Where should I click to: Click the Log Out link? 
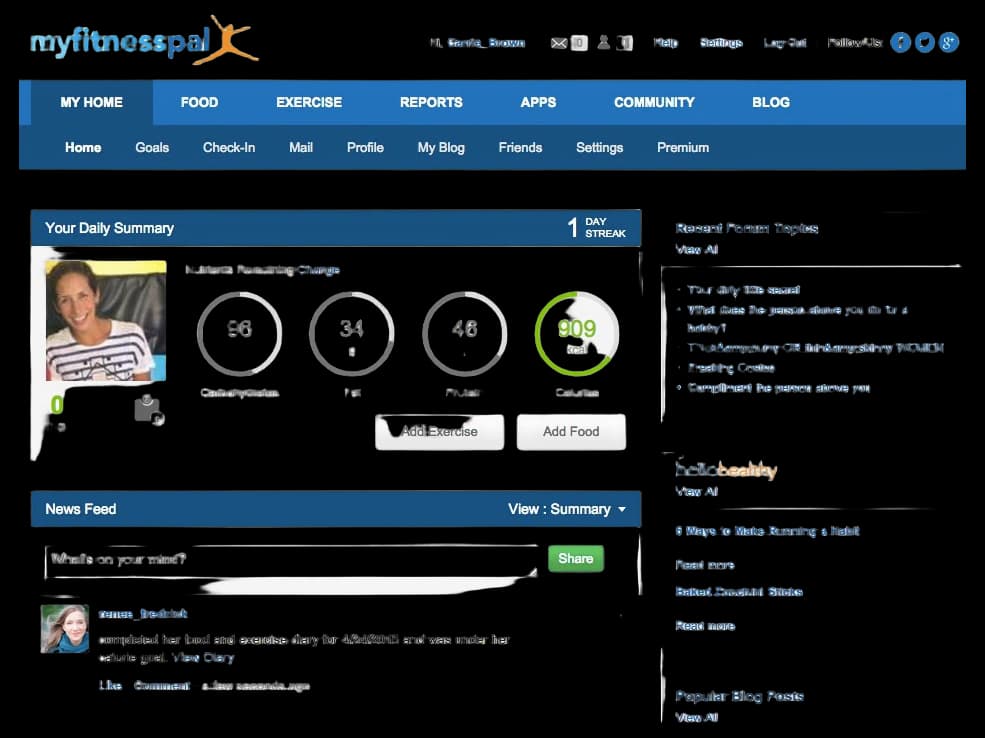pyautogui.click(x=785, y=43)
